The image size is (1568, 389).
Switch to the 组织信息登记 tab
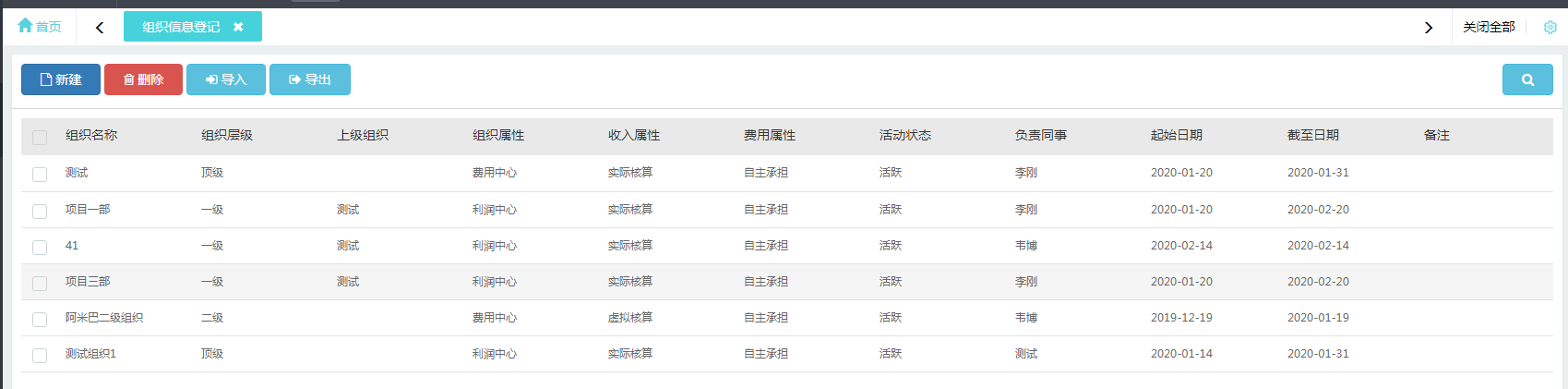(x=181, y=27)
